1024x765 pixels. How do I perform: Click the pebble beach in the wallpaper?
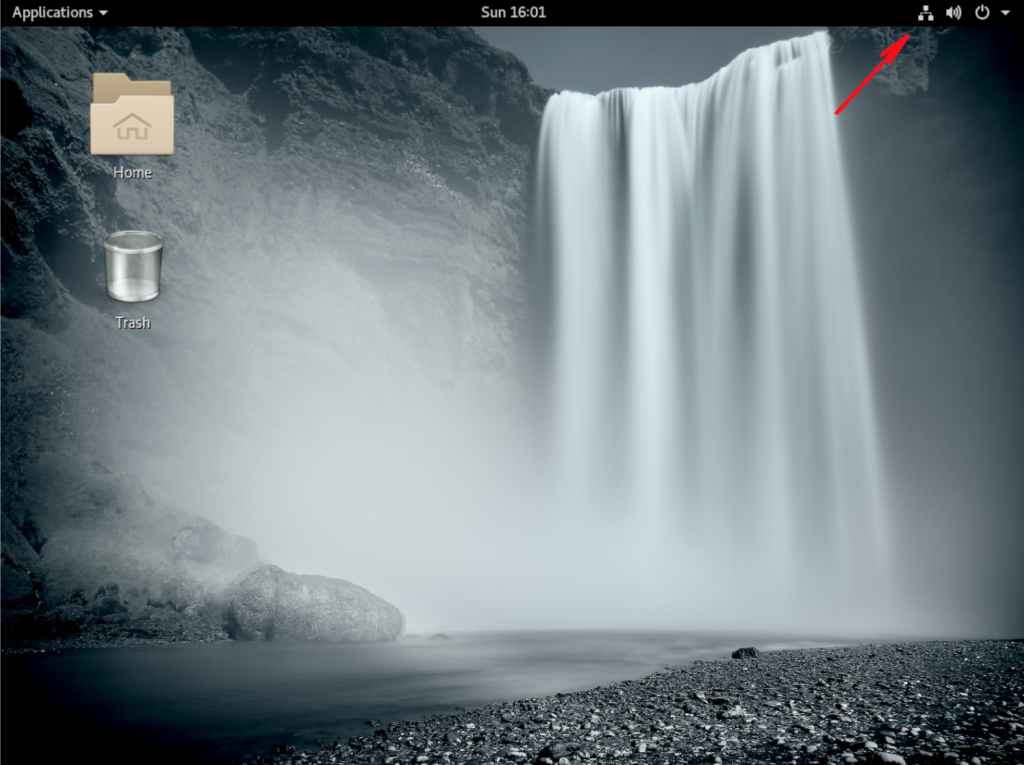[750, 710]
